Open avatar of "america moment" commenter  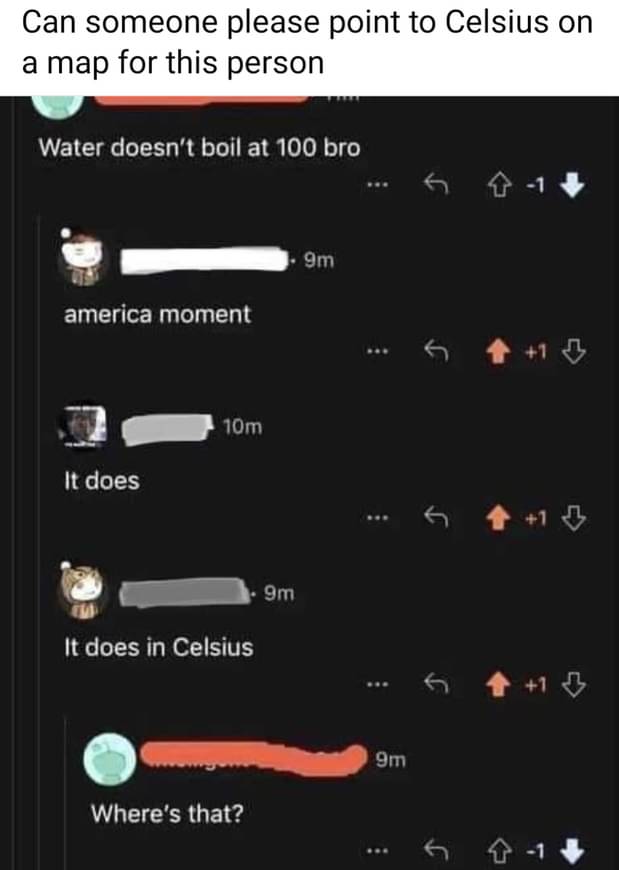tap(82, 257)
